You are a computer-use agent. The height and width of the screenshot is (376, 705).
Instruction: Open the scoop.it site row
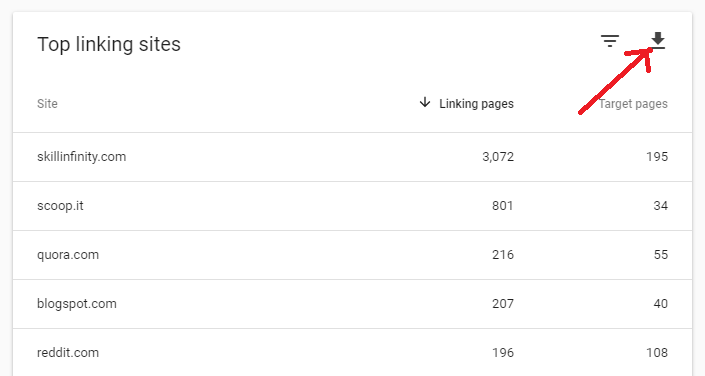352,206
